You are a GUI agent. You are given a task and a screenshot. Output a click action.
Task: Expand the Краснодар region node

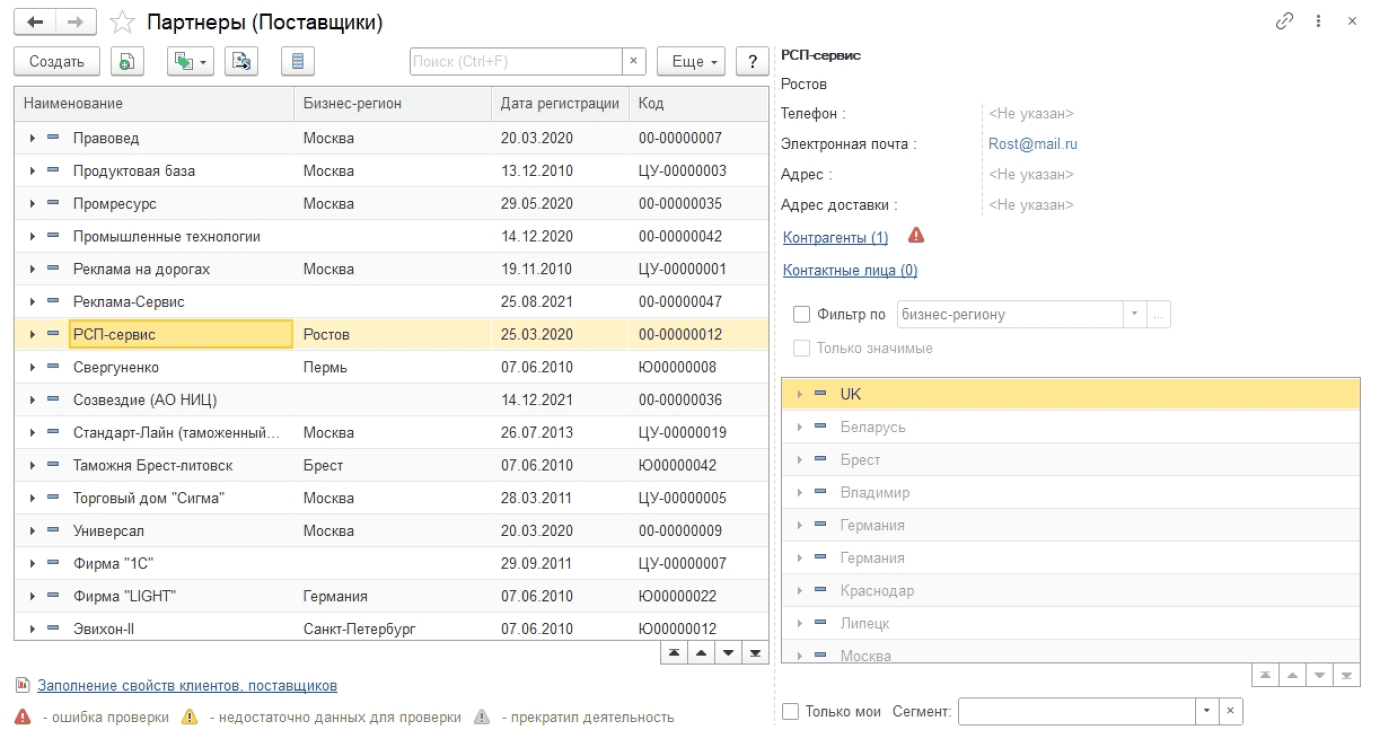point(800,591)
